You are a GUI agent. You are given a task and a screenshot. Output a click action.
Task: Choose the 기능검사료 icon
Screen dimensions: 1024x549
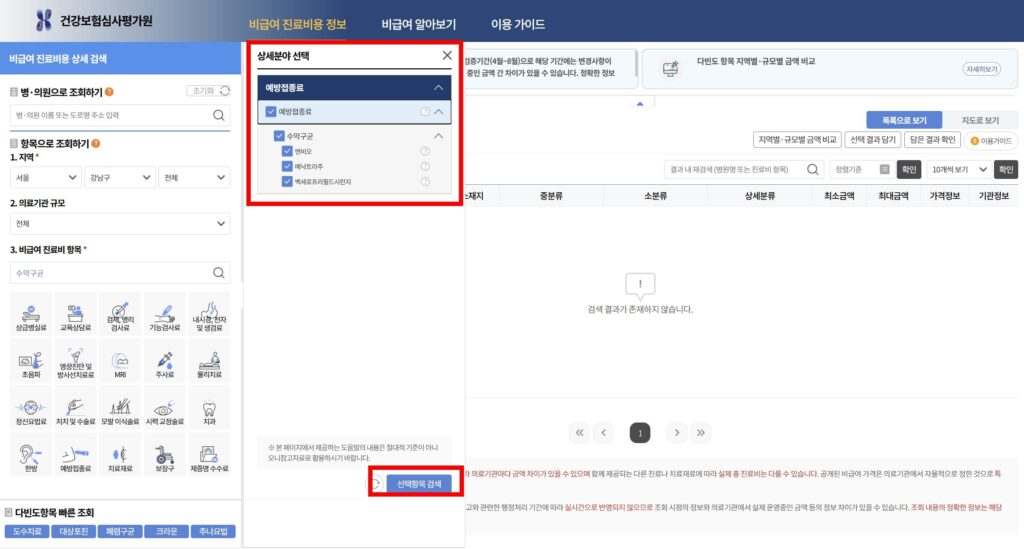(164, 316)
